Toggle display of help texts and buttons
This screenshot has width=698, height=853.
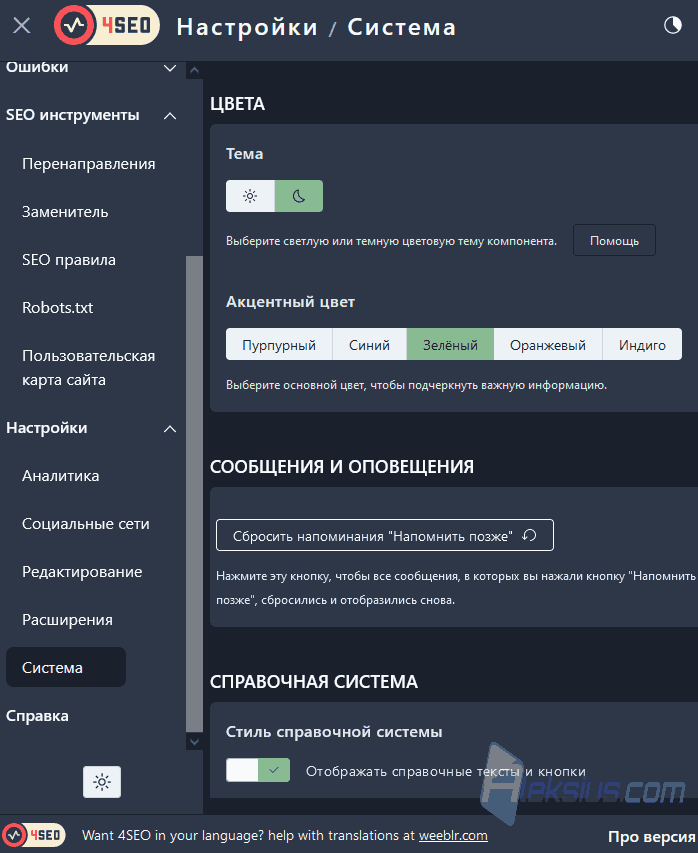click(x=258, y=770)
